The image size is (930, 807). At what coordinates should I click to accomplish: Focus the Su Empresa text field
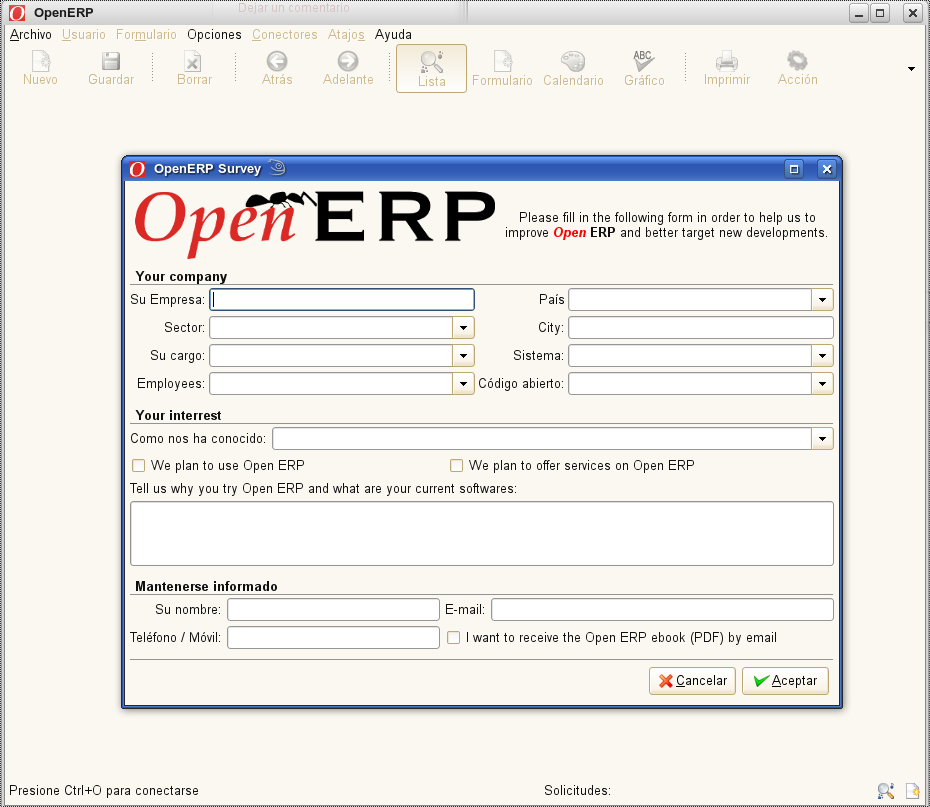[342, 299]
